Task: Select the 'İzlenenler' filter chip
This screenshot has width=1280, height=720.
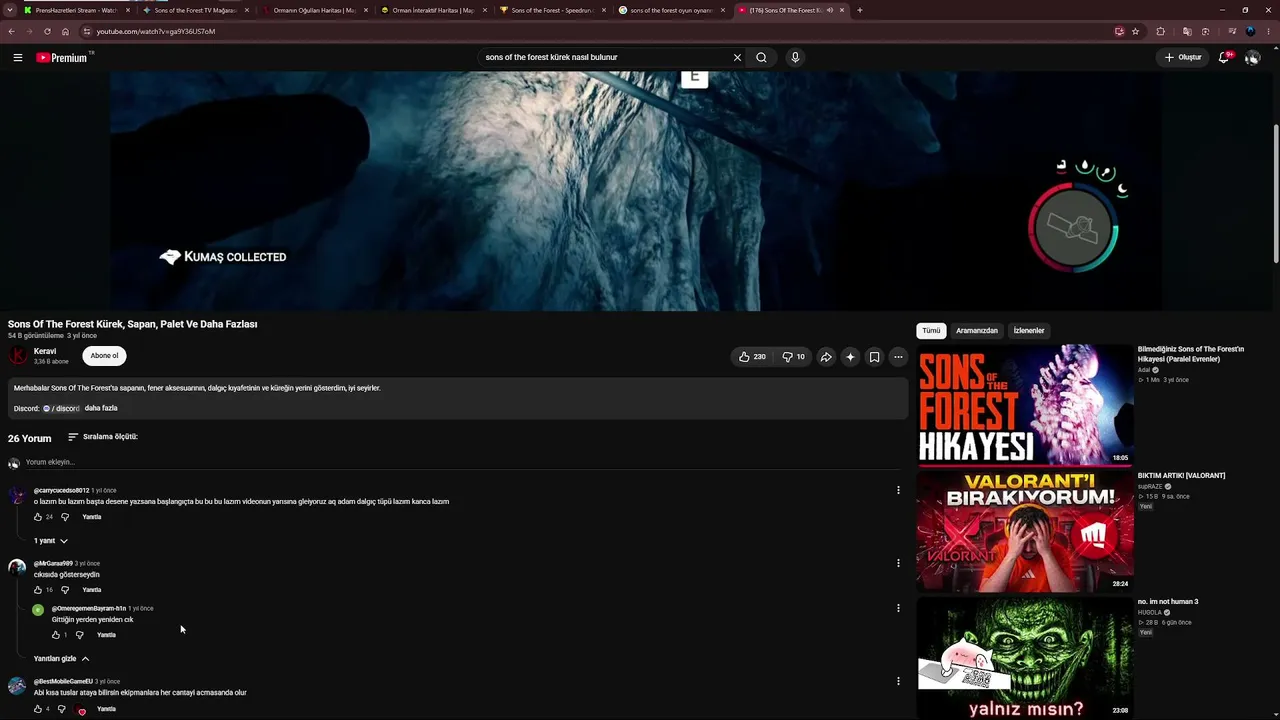Action: [x=1029, y=331]
